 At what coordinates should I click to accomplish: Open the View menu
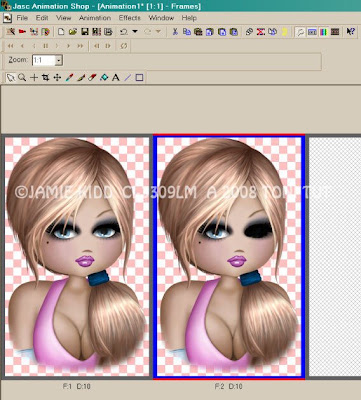pos(63,18)
